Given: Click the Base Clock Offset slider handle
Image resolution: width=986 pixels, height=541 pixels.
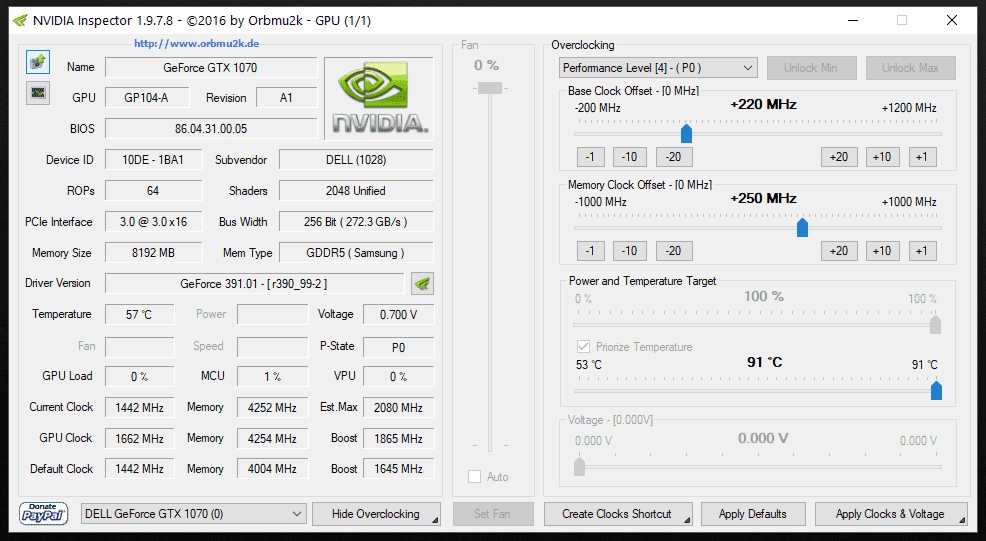Looking at the screenshot, I should 687,133.
